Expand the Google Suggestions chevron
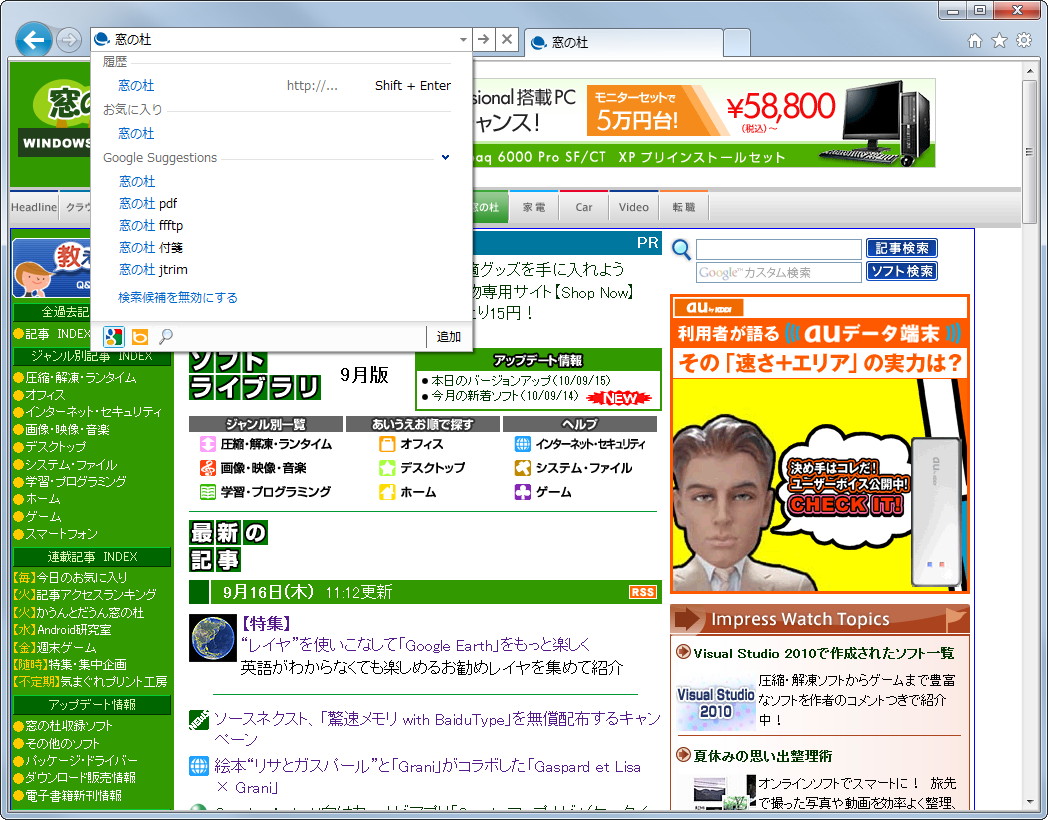 click(444, 157)
